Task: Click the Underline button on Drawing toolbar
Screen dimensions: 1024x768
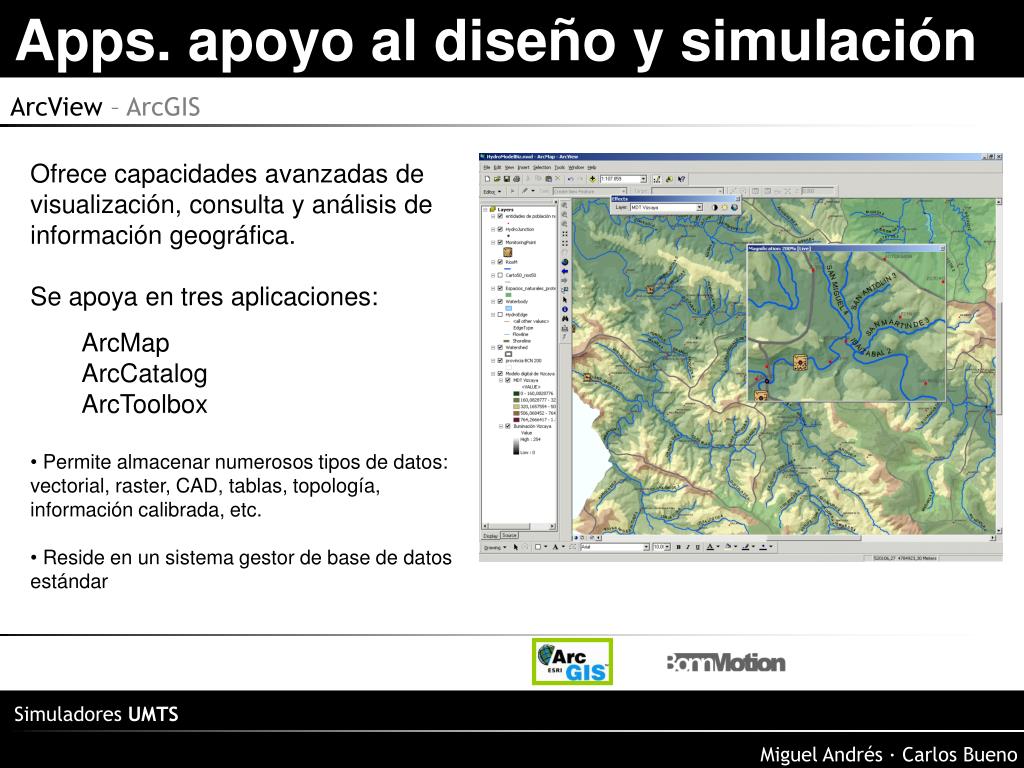Action: click(x=697, y=547)
